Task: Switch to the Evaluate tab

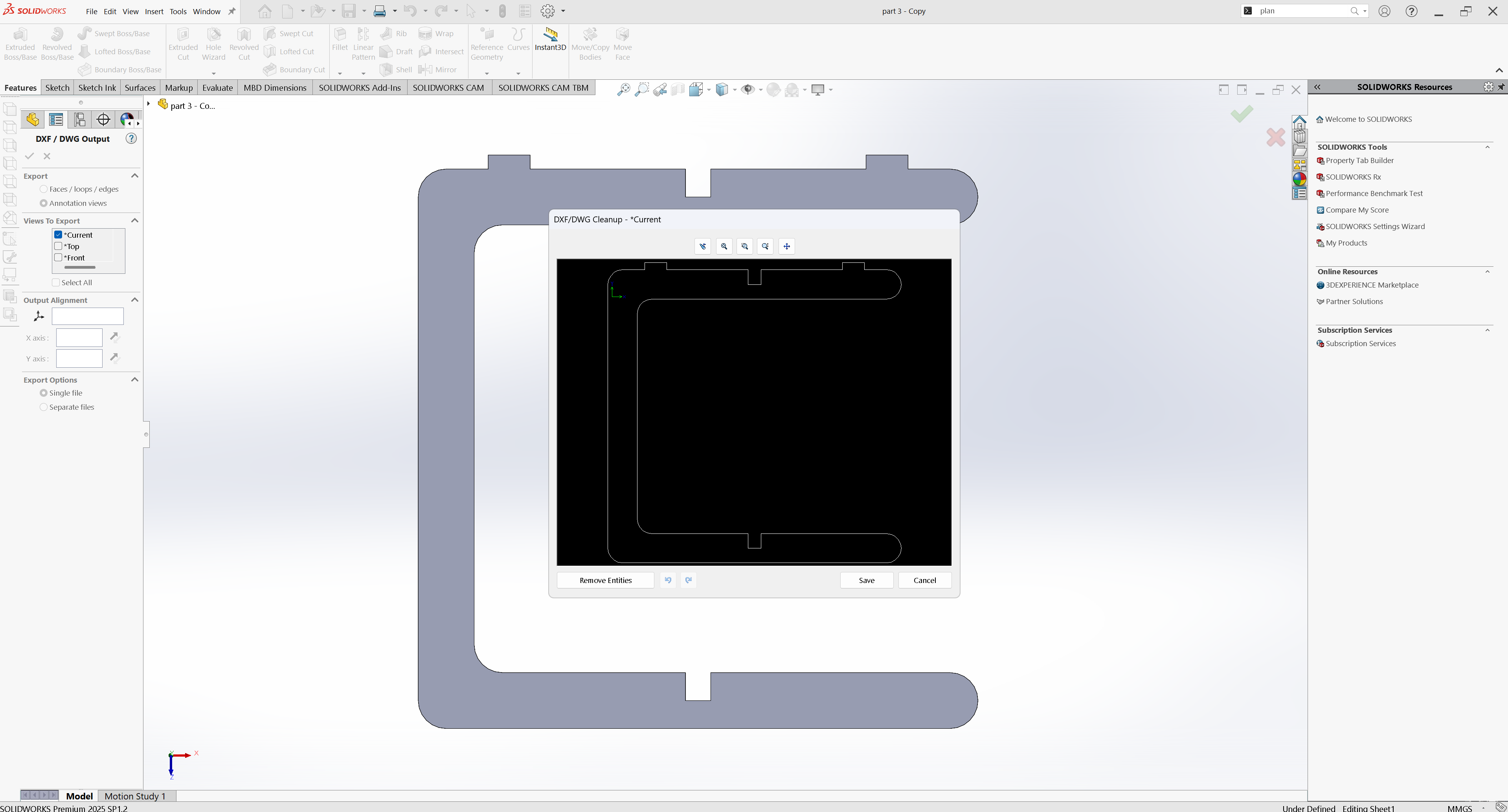Action: click(x=217, y=88)
